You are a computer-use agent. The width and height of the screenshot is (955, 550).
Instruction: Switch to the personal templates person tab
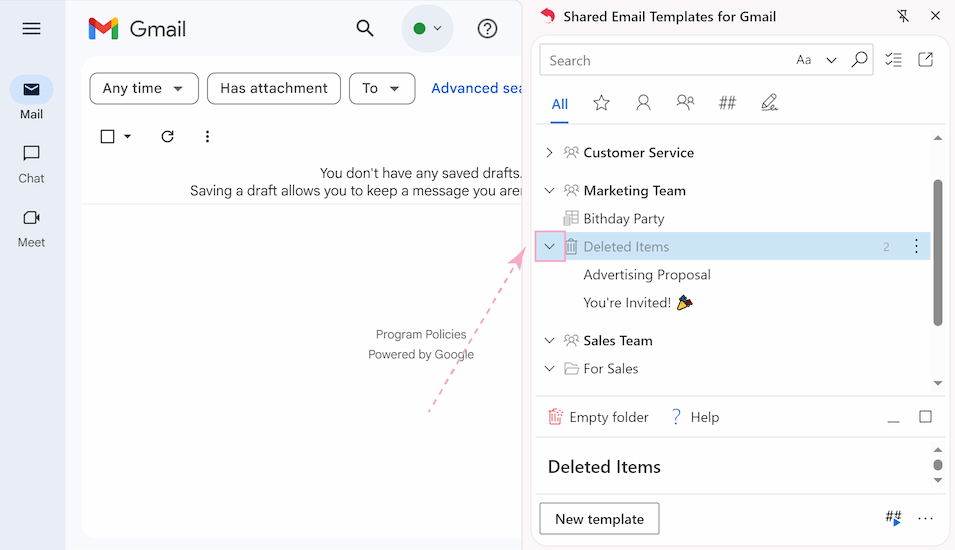click(x=643, y=102)
